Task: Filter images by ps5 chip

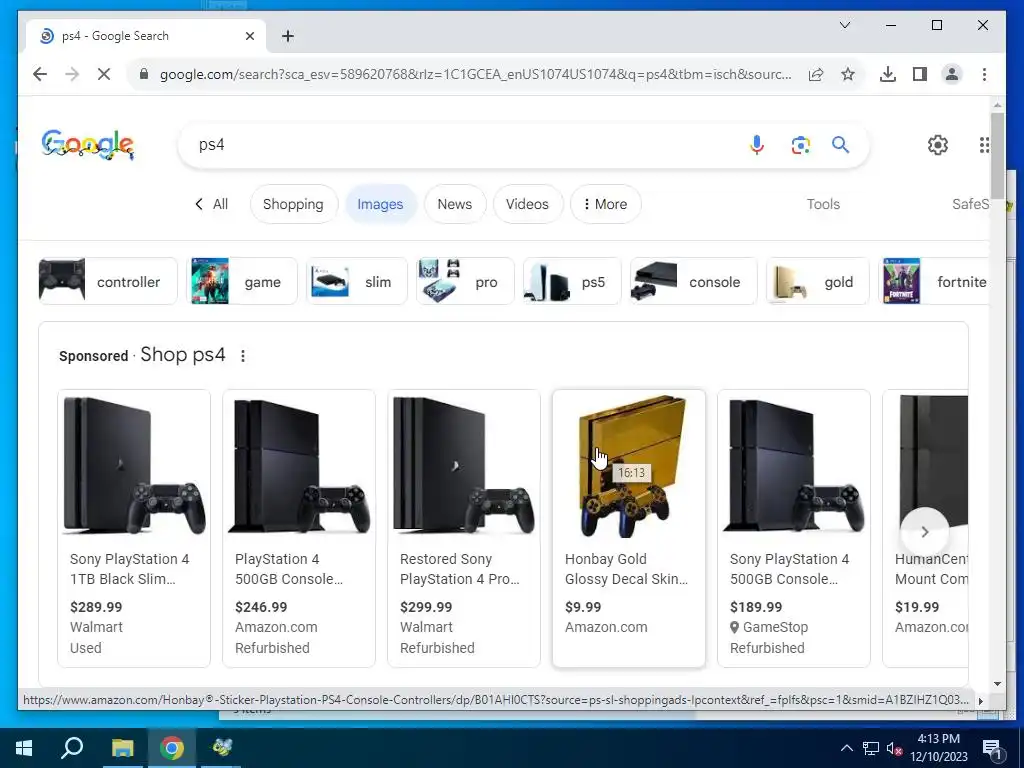Action: pos(571,281)
